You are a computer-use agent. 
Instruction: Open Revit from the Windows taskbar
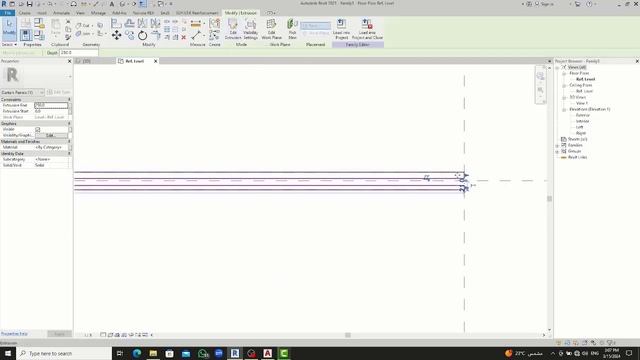235,353
